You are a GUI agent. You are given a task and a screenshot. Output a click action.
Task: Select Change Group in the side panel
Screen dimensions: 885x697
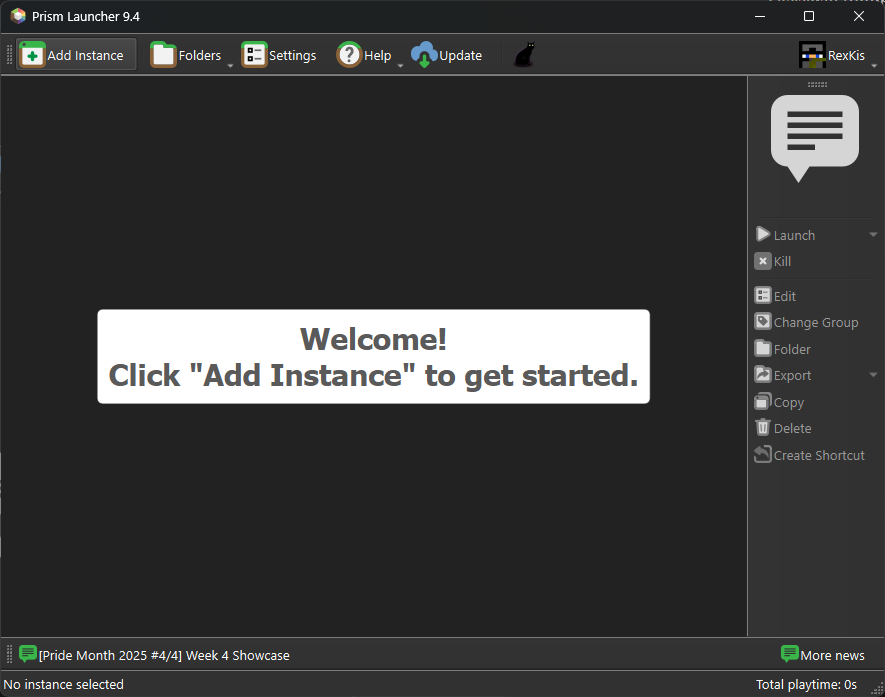click(x=815, y=322)
